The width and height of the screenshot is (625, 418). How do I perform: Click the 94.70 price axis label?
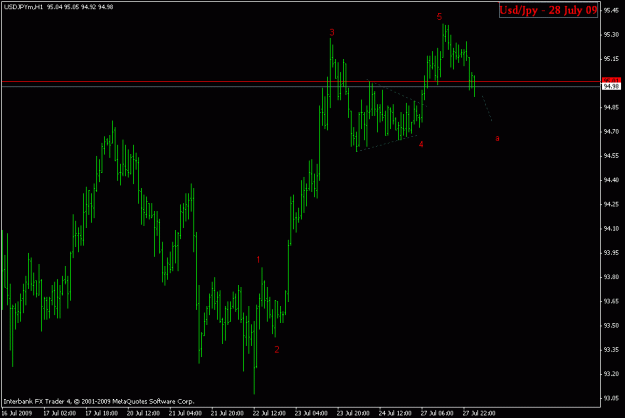pos(611,131)
